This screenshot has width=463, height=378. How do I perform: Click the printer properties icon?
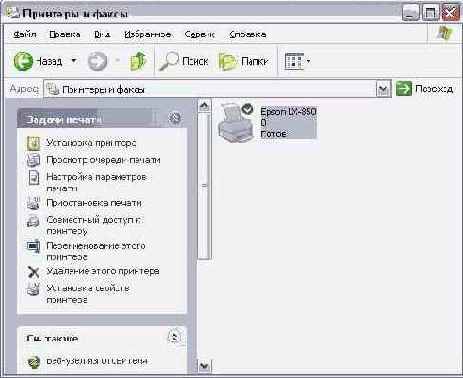(33, 289)
